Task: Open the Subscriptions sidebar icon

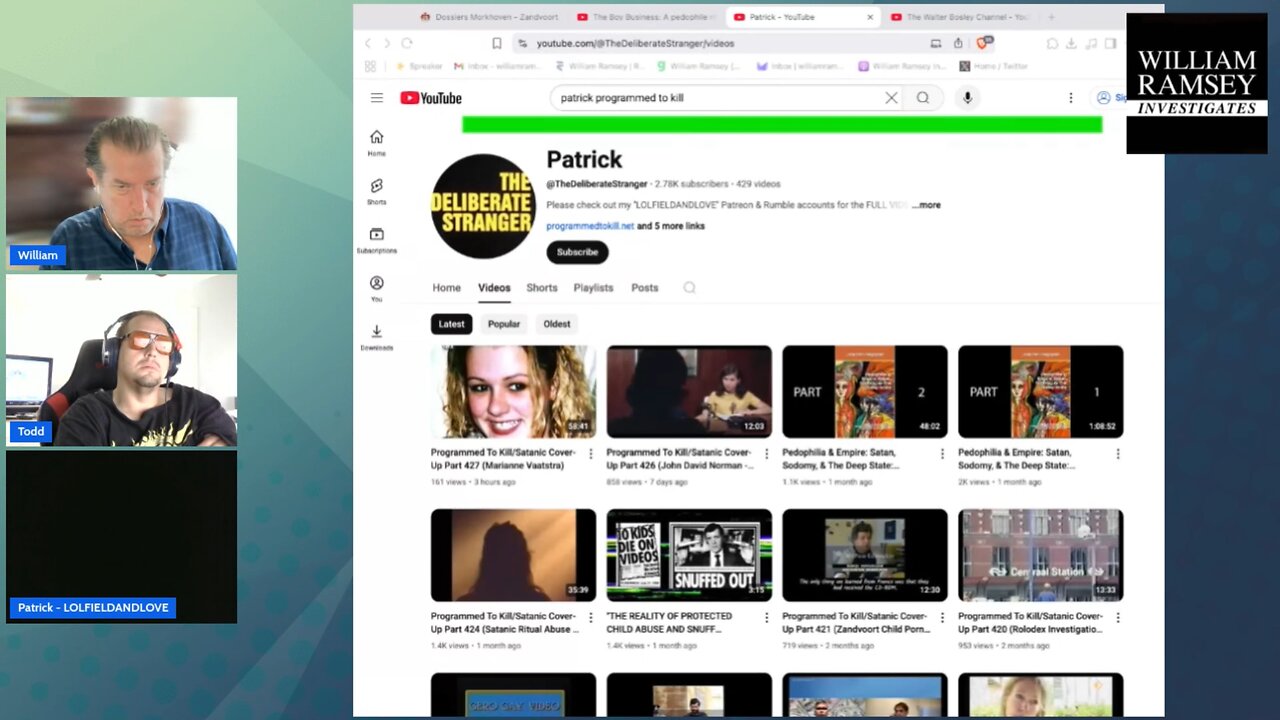Action: 376,240
